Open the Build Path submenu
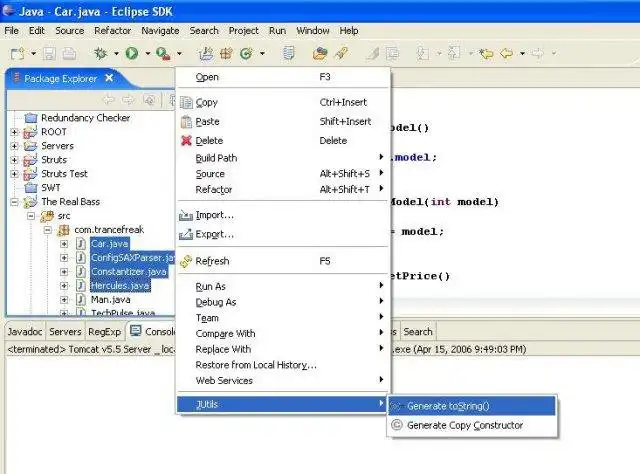Viewport: 640px width, 474px height. 283,158
